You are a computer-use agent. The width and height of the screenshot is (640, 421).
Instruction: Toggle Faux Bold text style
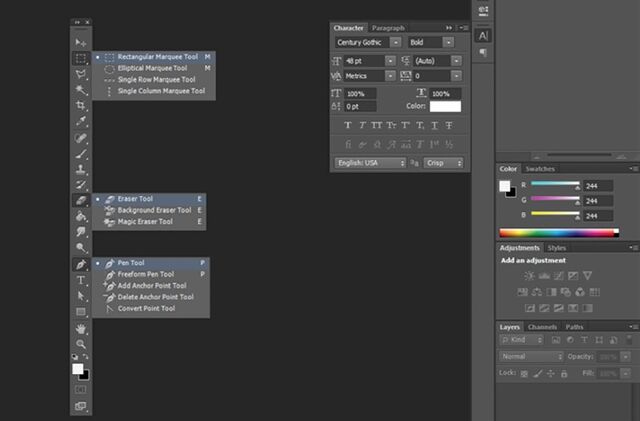click(348, 125)
